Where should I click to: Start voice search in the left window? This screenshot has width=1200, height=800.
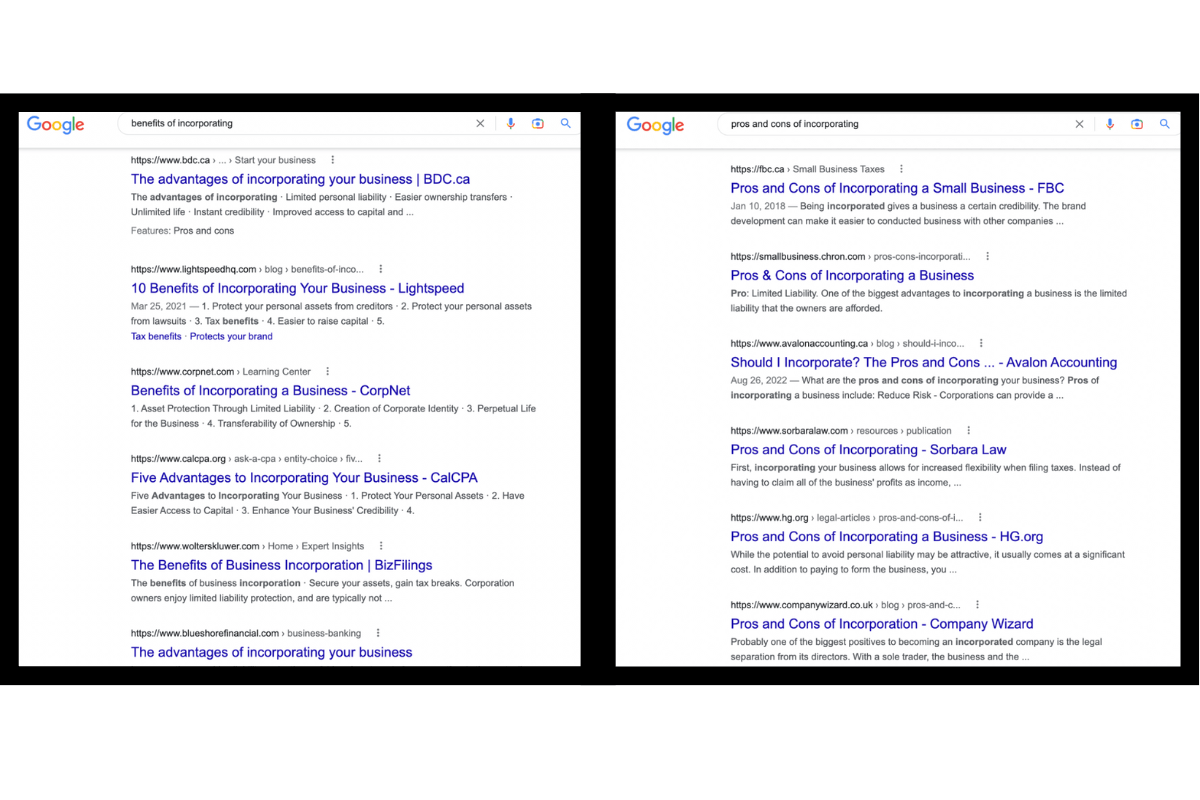(x=510, y=124)
